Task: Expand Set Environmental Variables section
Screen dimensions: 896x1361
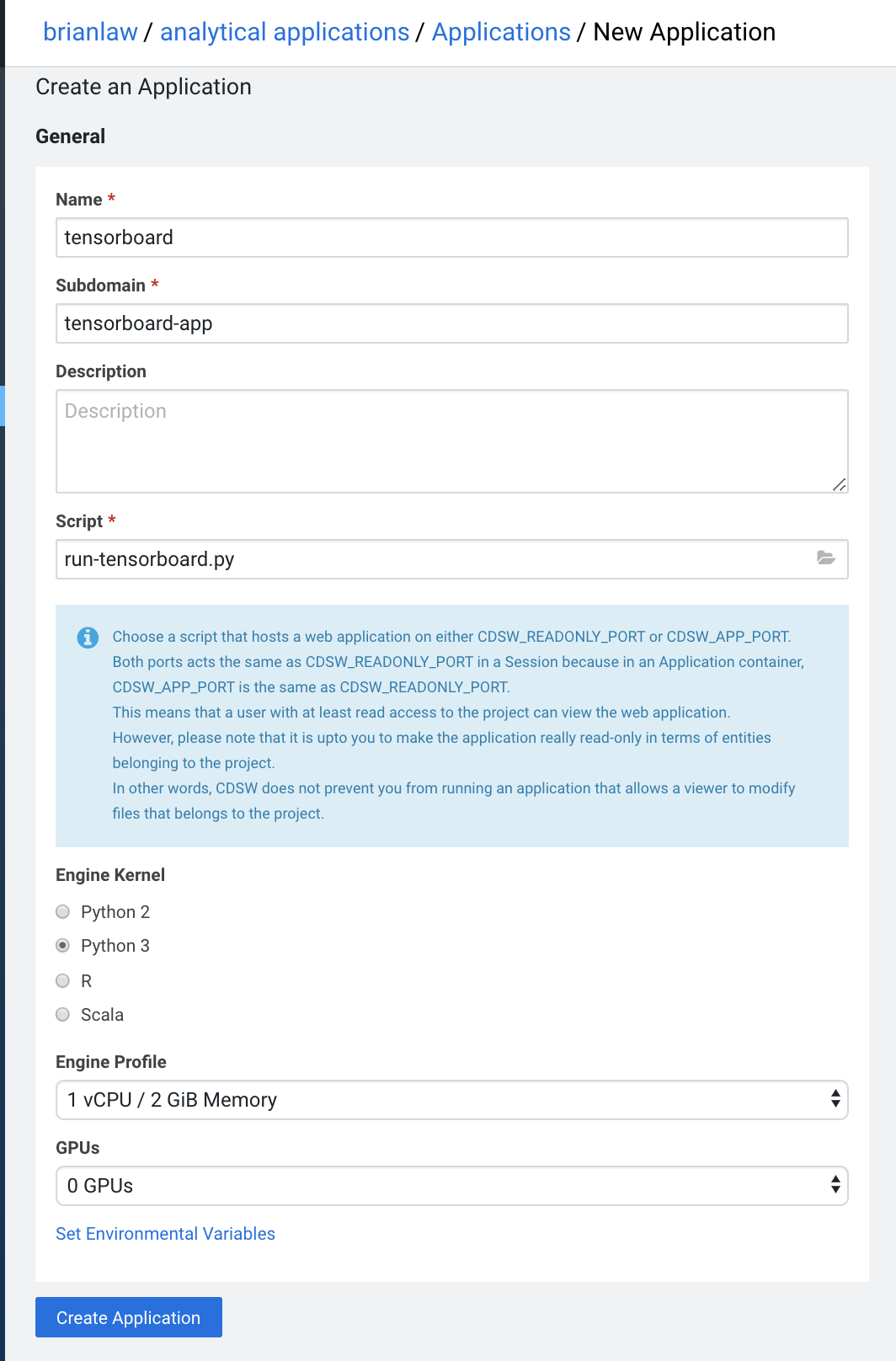Action: [165, 1234]
